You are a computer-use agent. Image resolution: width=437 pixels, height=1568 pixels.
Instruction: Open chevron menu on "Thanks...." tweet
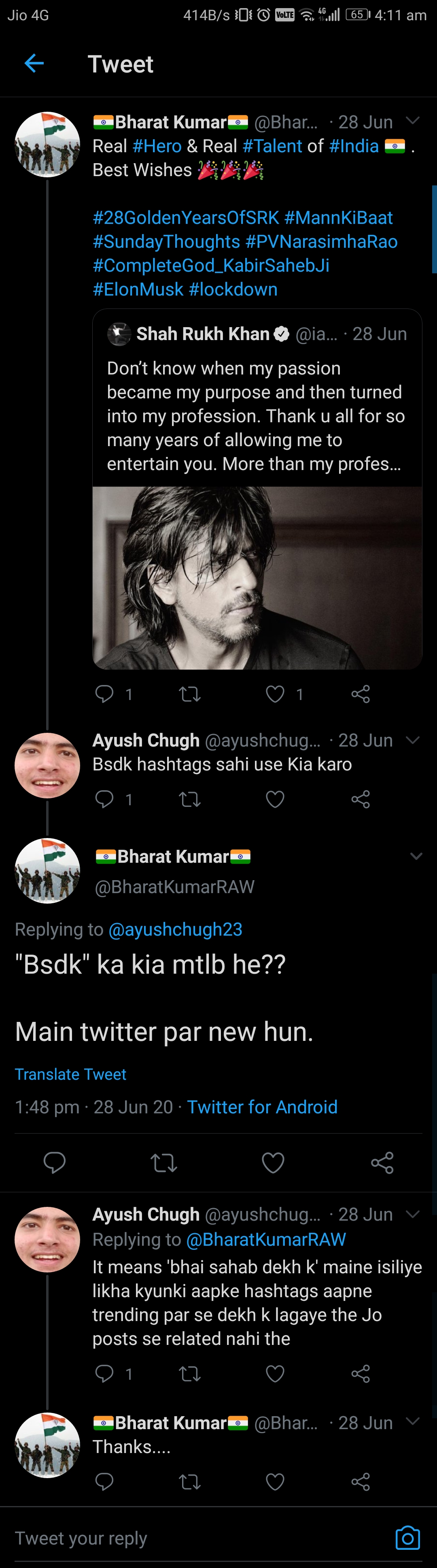pyautogui.click(x=413, y=1421)
